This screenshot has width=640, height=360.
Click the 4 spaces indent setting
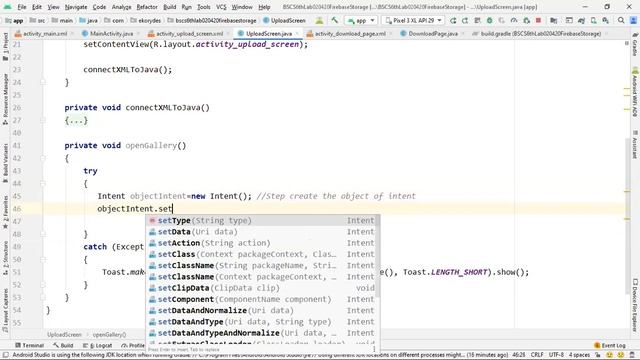coord(580,355)
